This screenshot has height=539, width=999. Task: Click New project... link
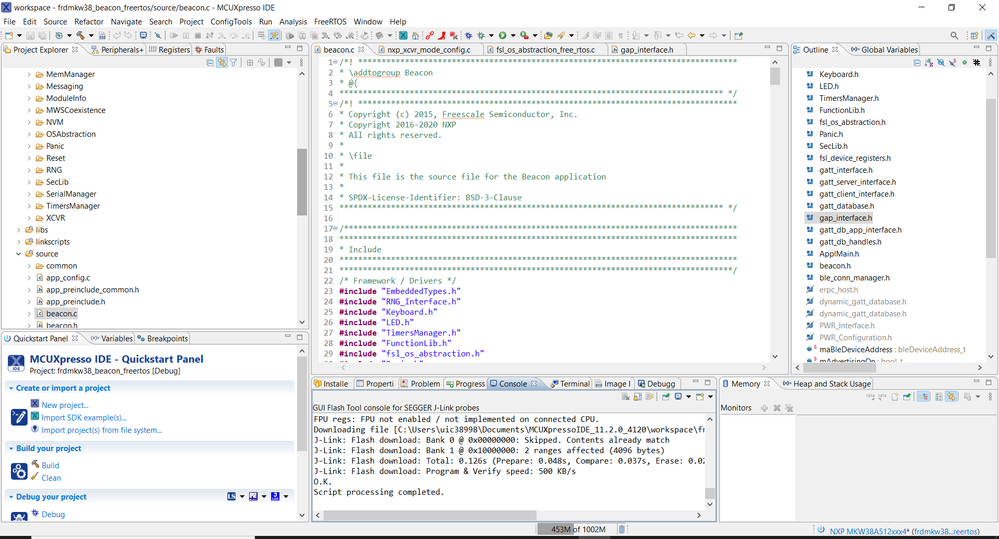65,405
